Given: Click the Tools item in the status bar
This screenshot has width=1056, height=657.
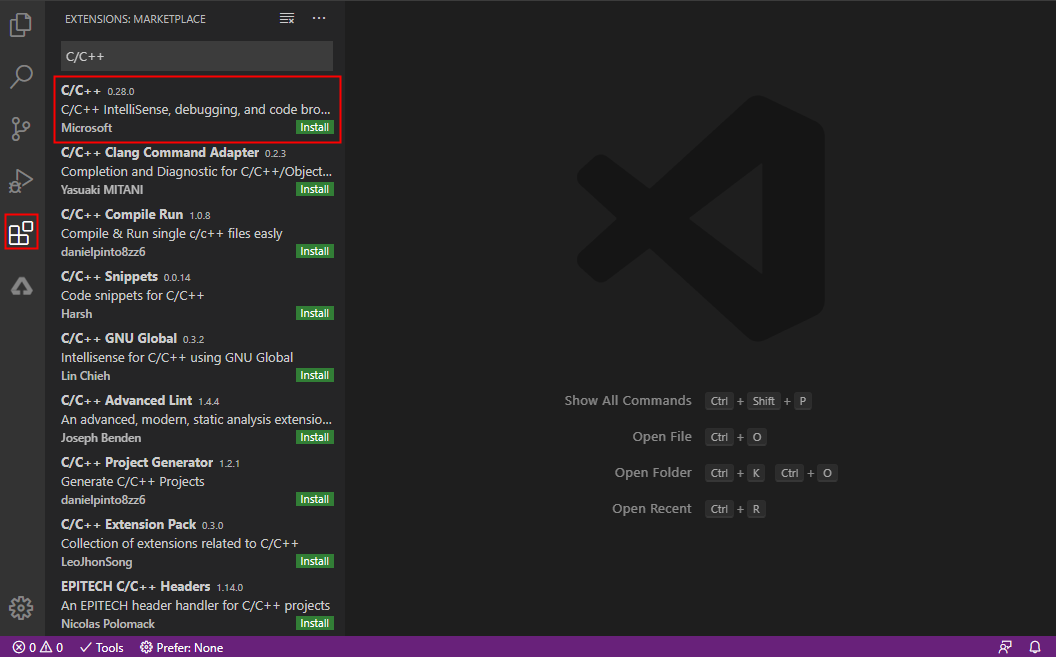Looking at the screenshot, I should [101, 647].
